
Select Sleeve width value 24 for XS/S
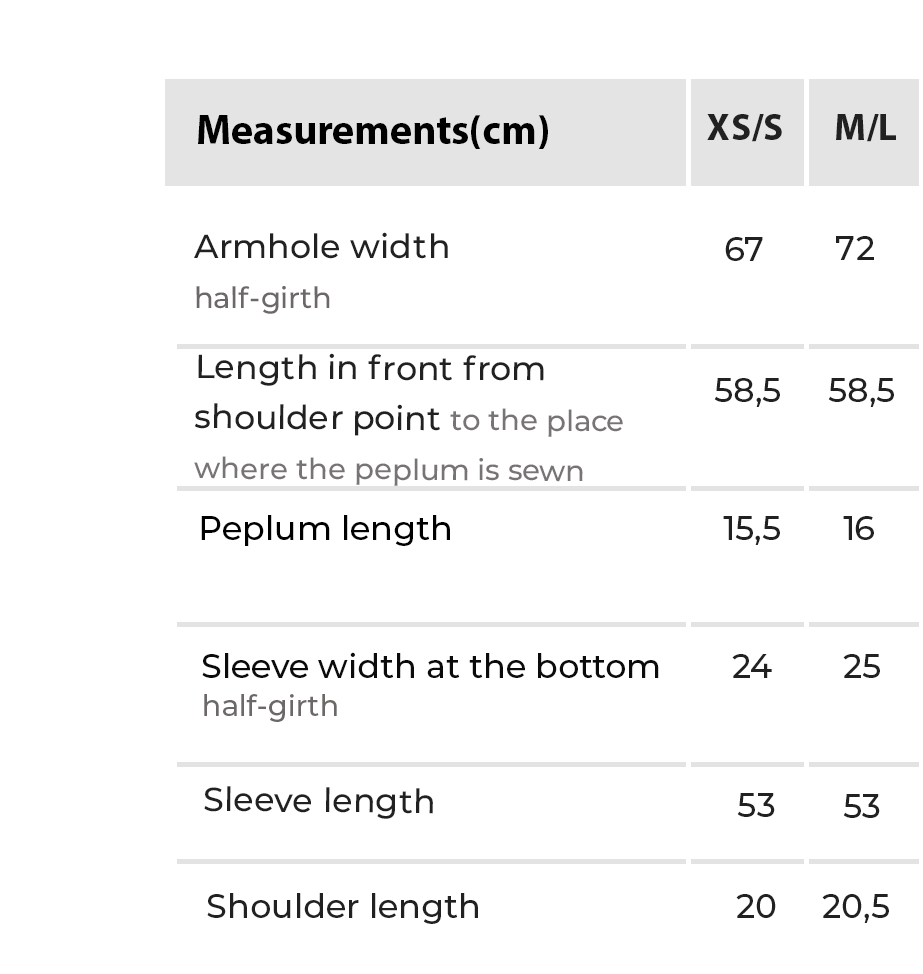(751, 667)
